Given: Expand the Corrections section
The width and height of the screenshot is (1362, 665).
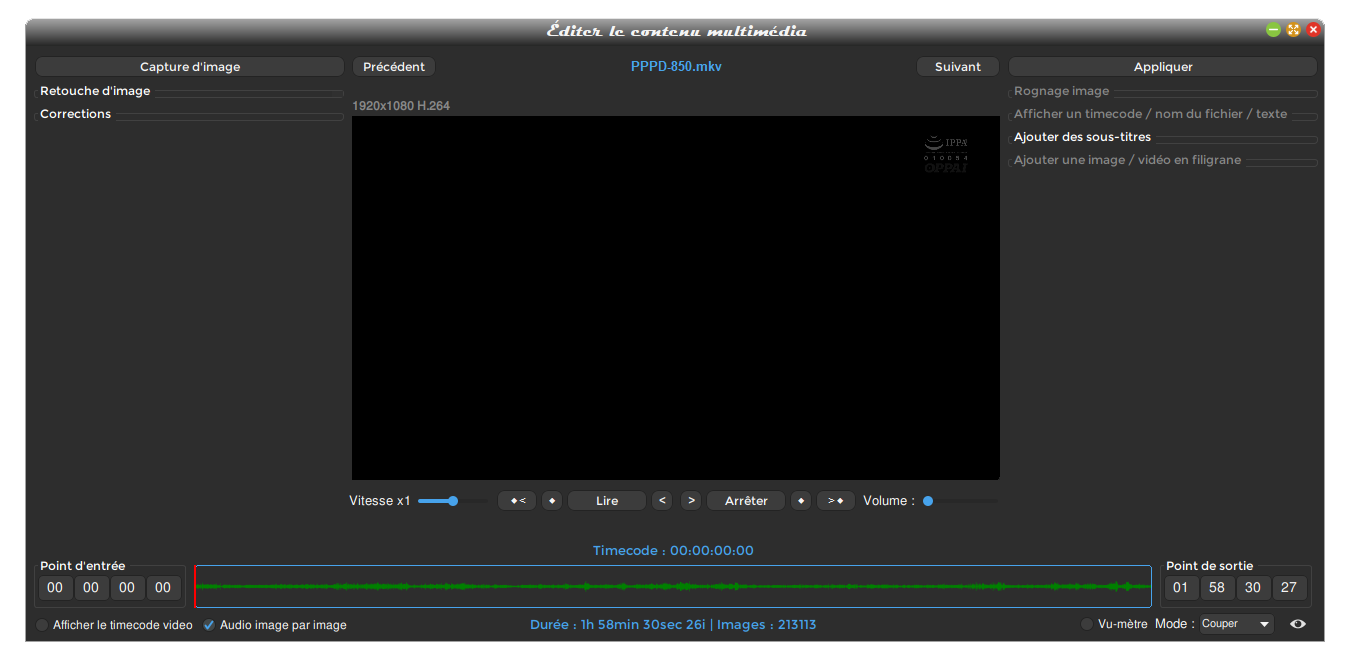Looking at the screenshot, I should click(x=76, y=114).
